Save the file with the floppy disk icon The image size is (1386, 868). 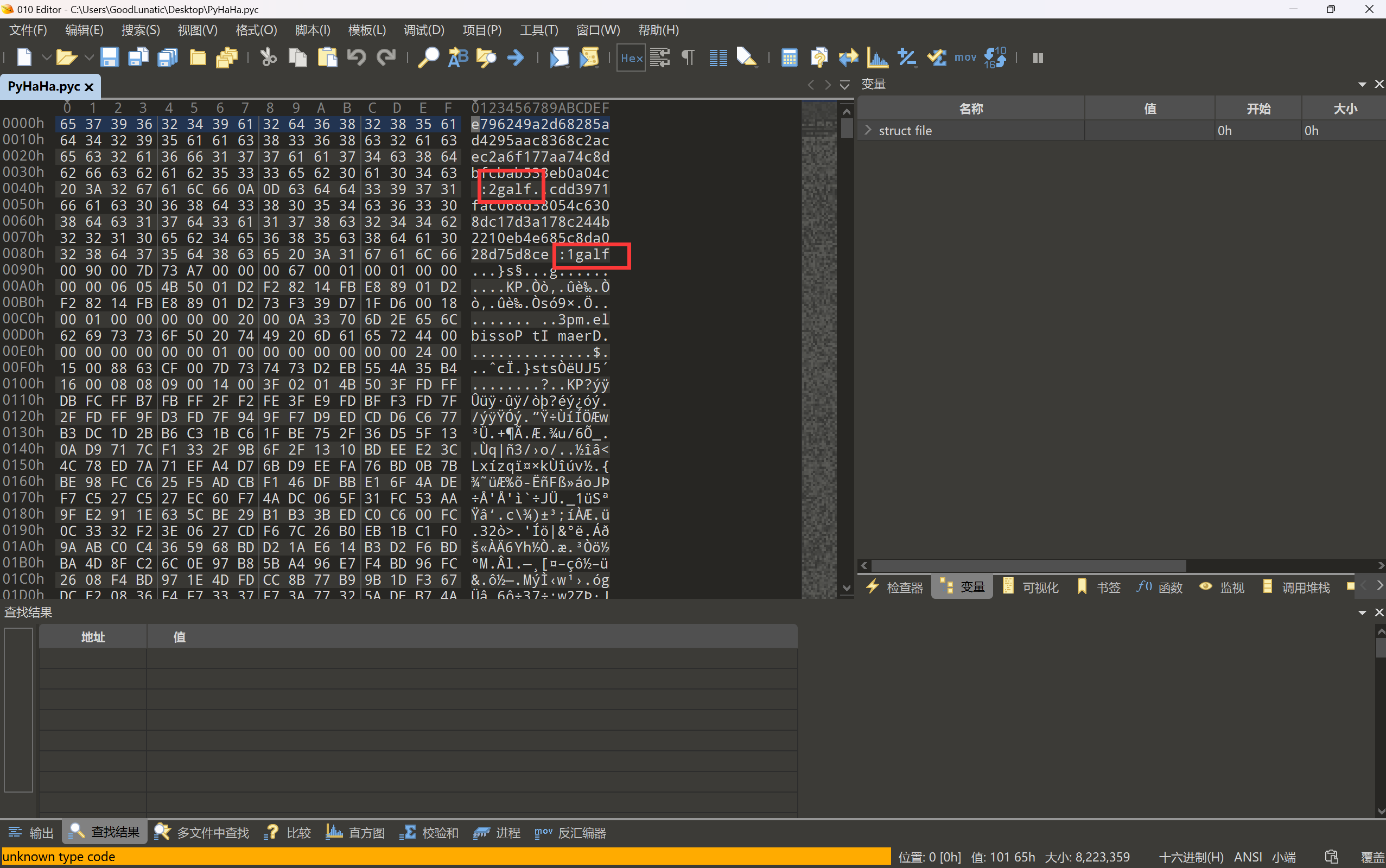(109, 58)
